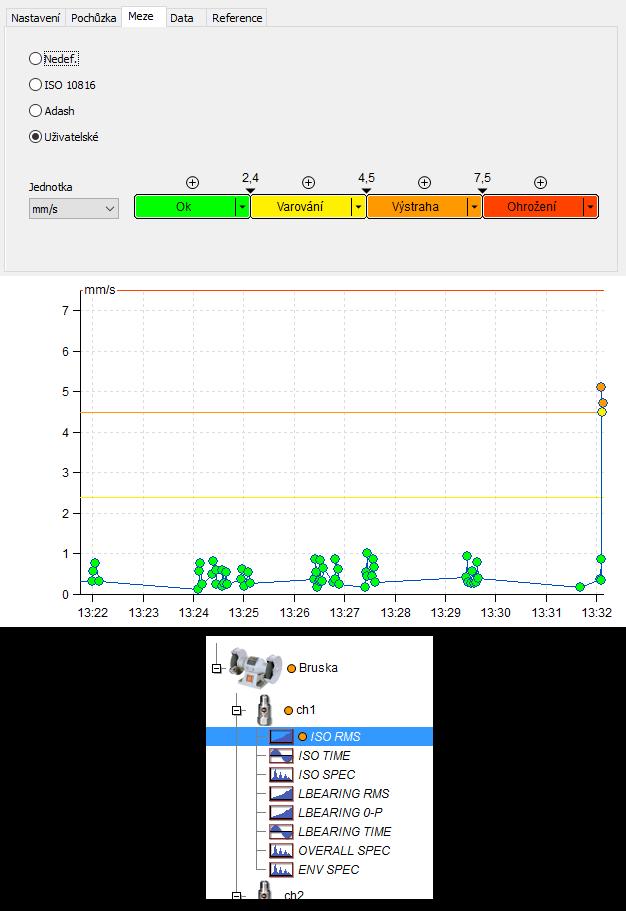Select the ISO RMS measurement
Viewport: 626px width, 911px height.
point(335,737)
